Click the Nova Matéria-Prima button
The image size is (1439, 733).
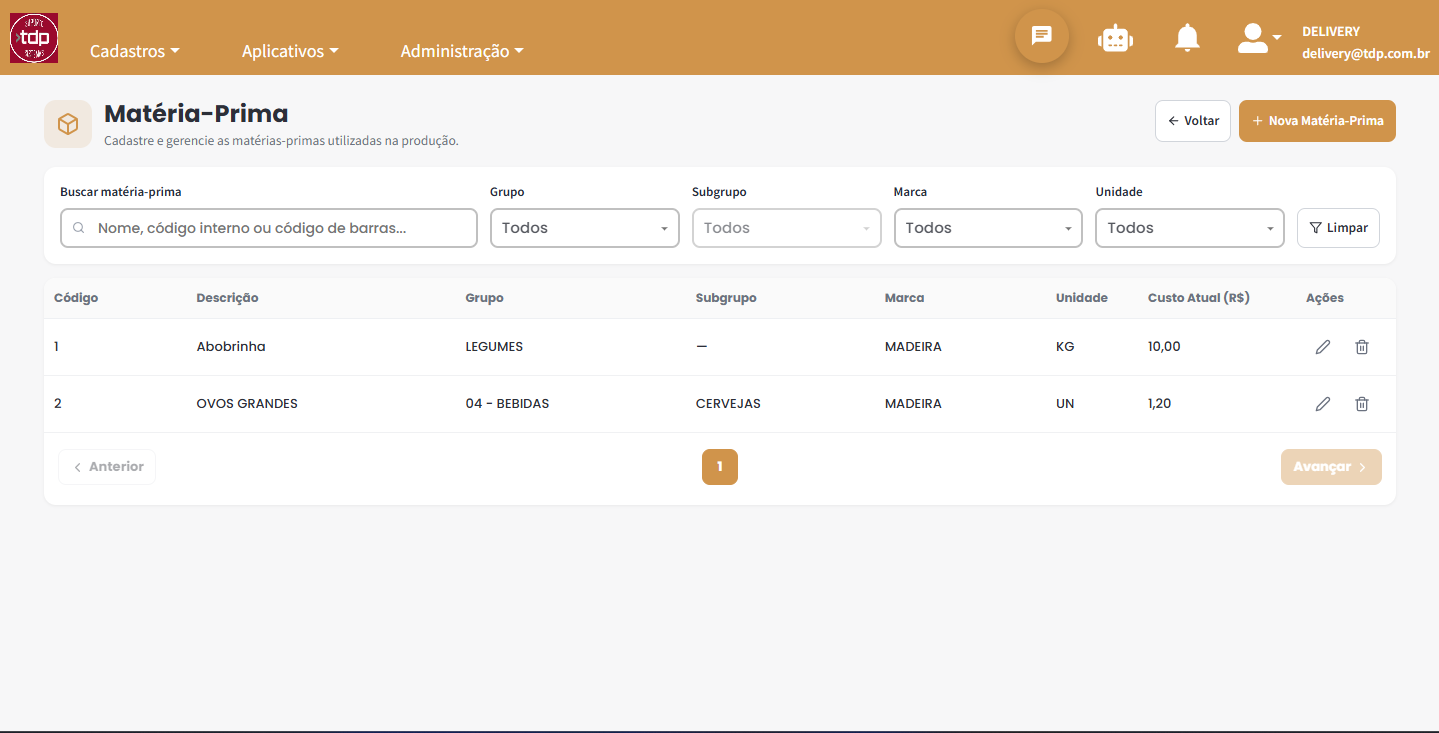[x=1317, y=121]
